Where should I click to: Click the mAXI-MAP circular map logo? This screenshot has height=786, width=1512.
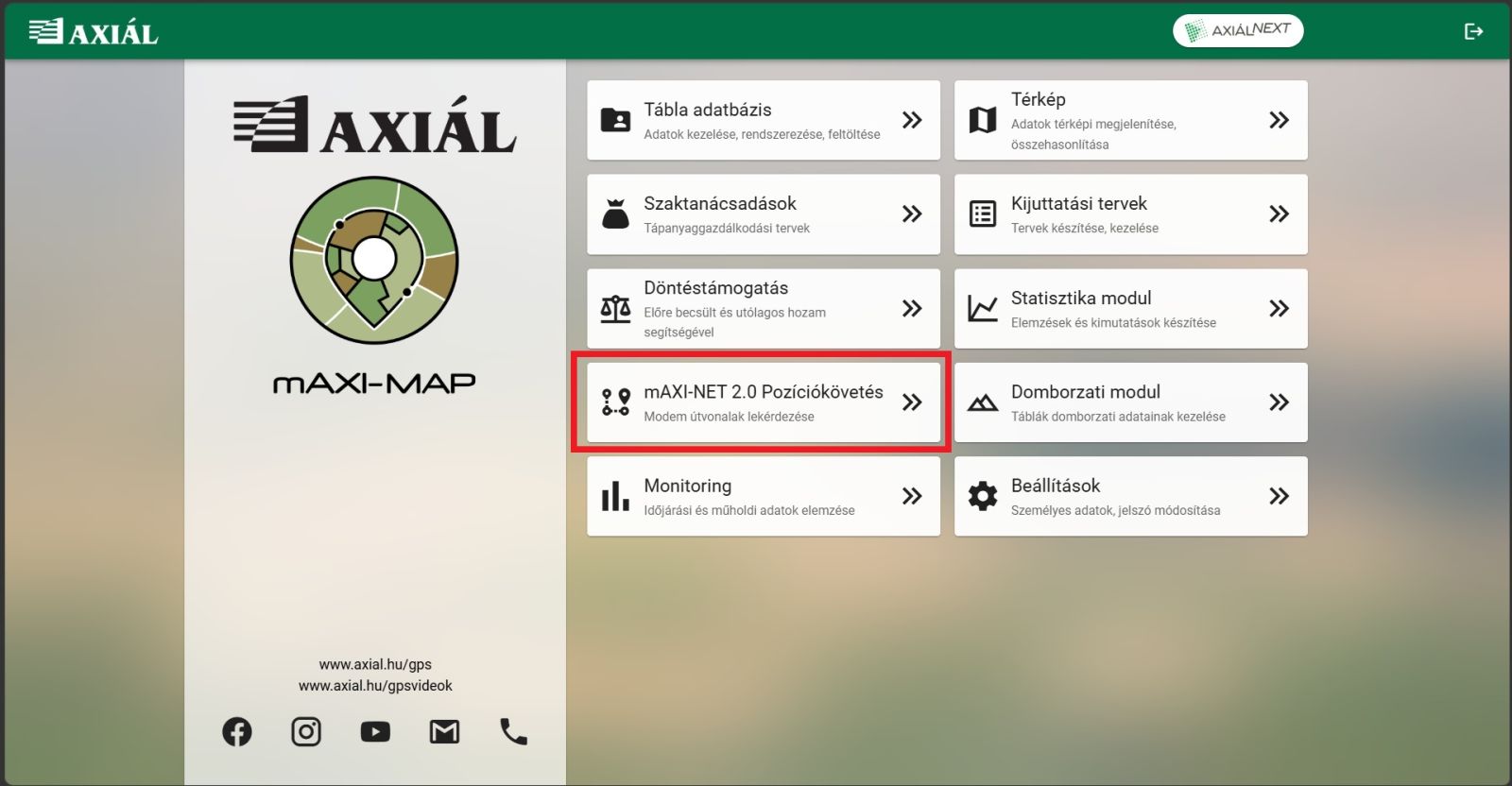(374, 260)
